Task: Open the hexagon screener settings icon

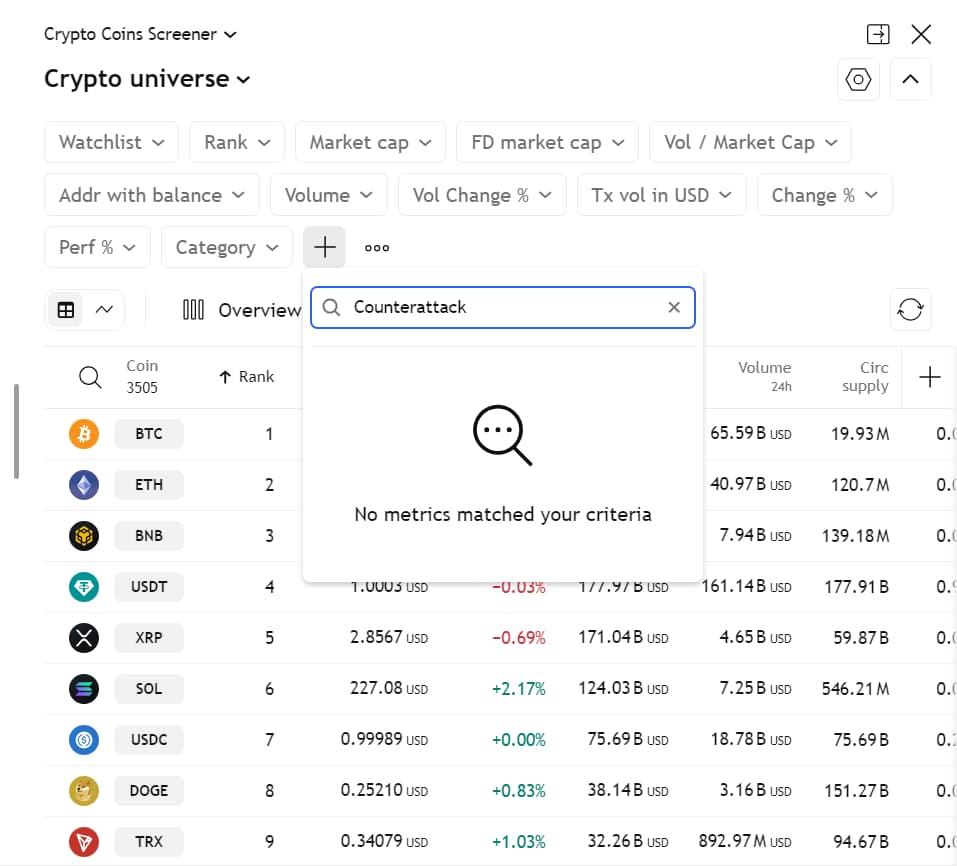Action: click(x=858, y=80)
